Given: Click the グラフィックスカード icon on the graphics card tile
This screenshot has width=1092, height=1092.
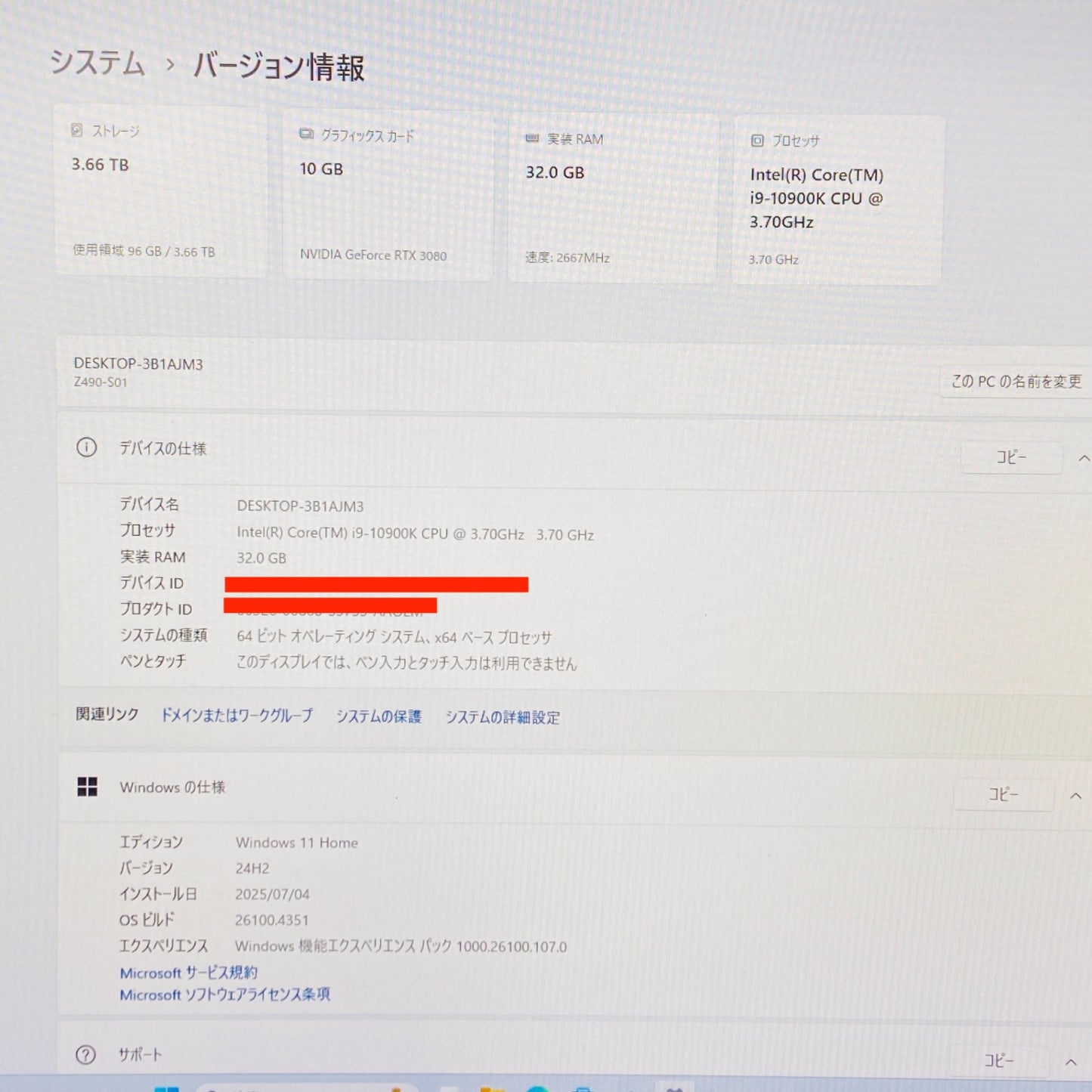Looking at the screenshot, I should pyautogui.click(x=305, y=135).
